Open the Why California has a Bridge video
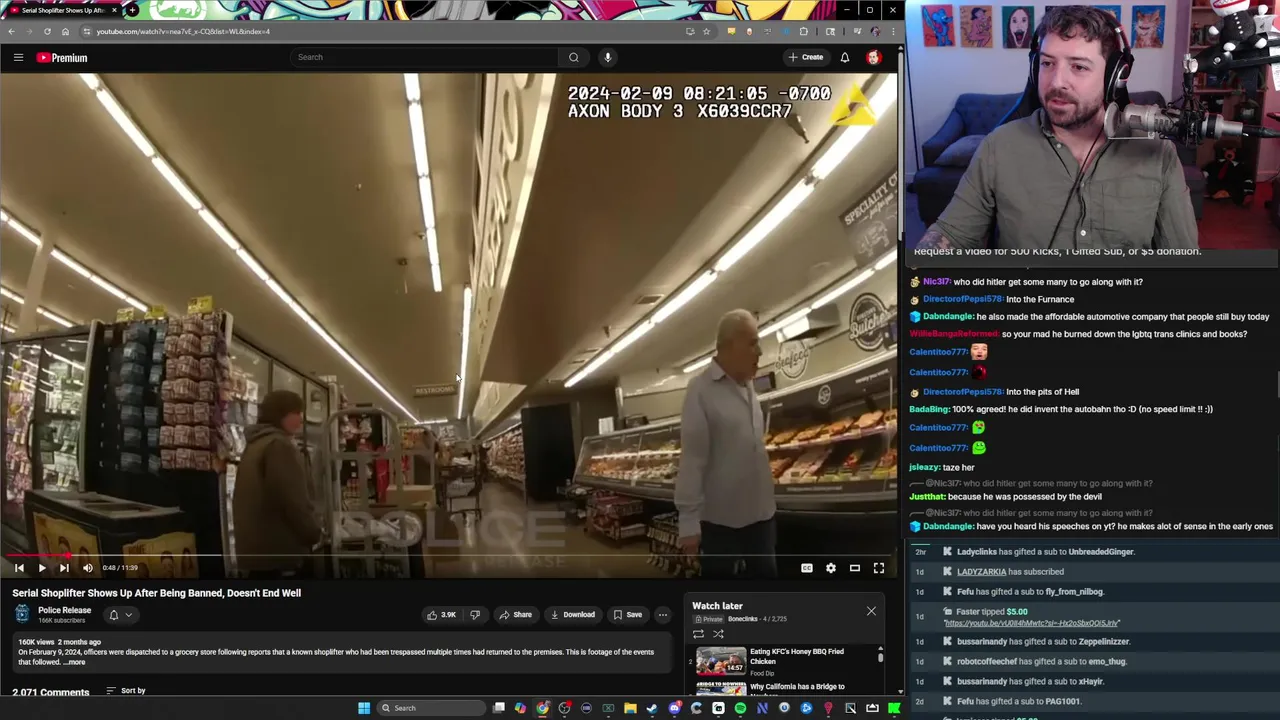This screenshot has width=1280, height=720. pos(797,687)
